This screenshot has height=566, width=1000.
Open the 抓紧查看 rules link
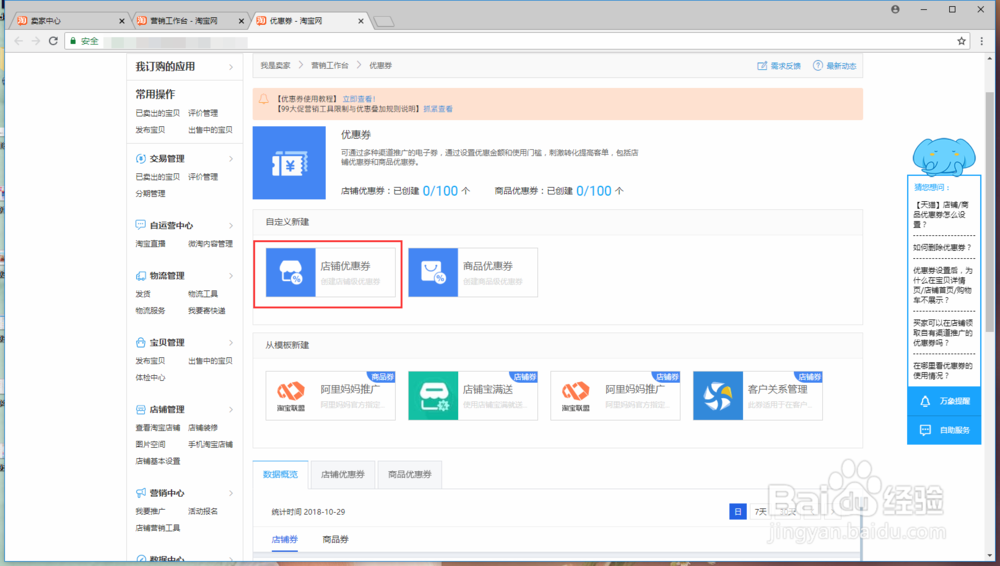438,109
